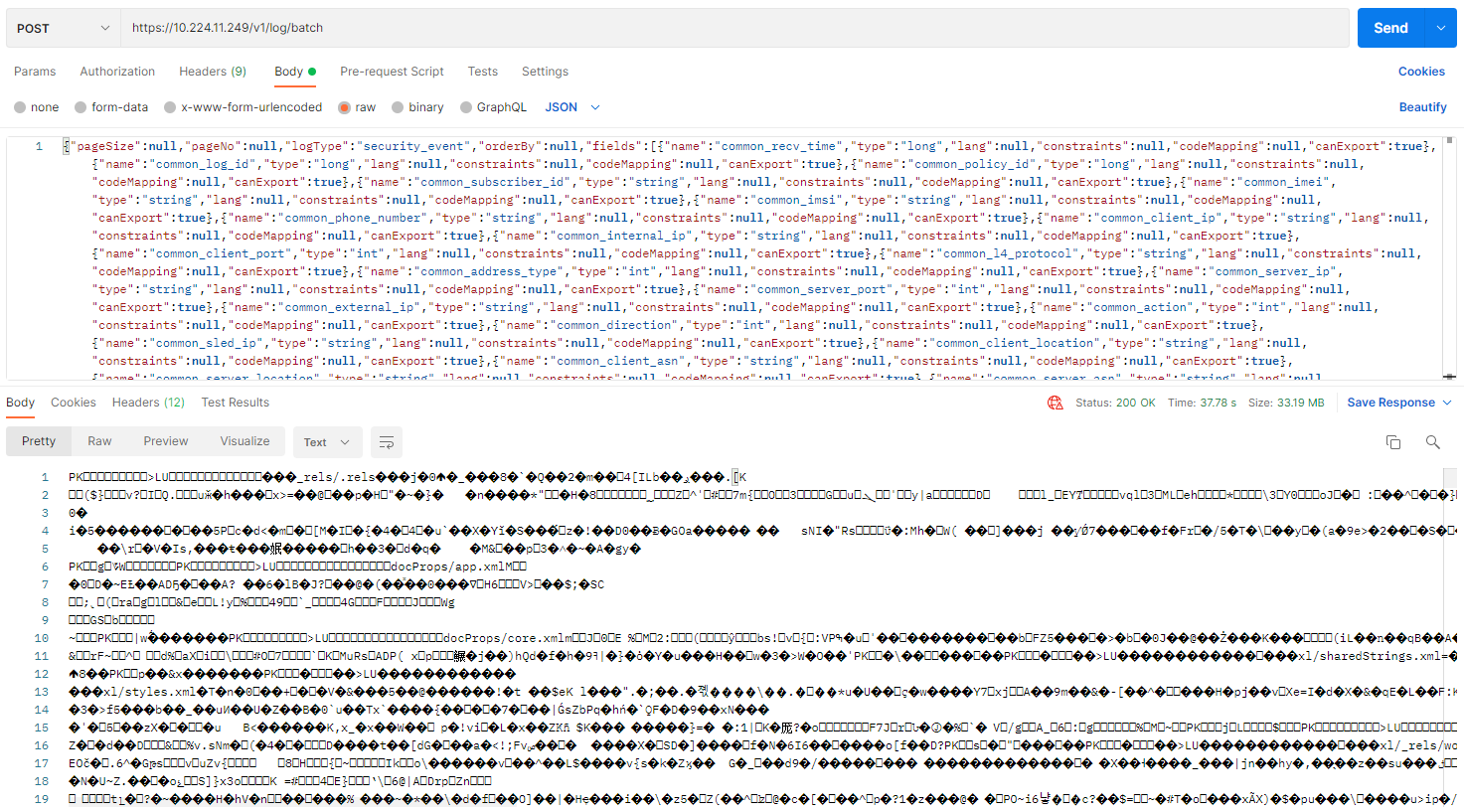Click the Beautify link
The height and width of the screenshot is (812, 1464).
[x=1422, y=107]
